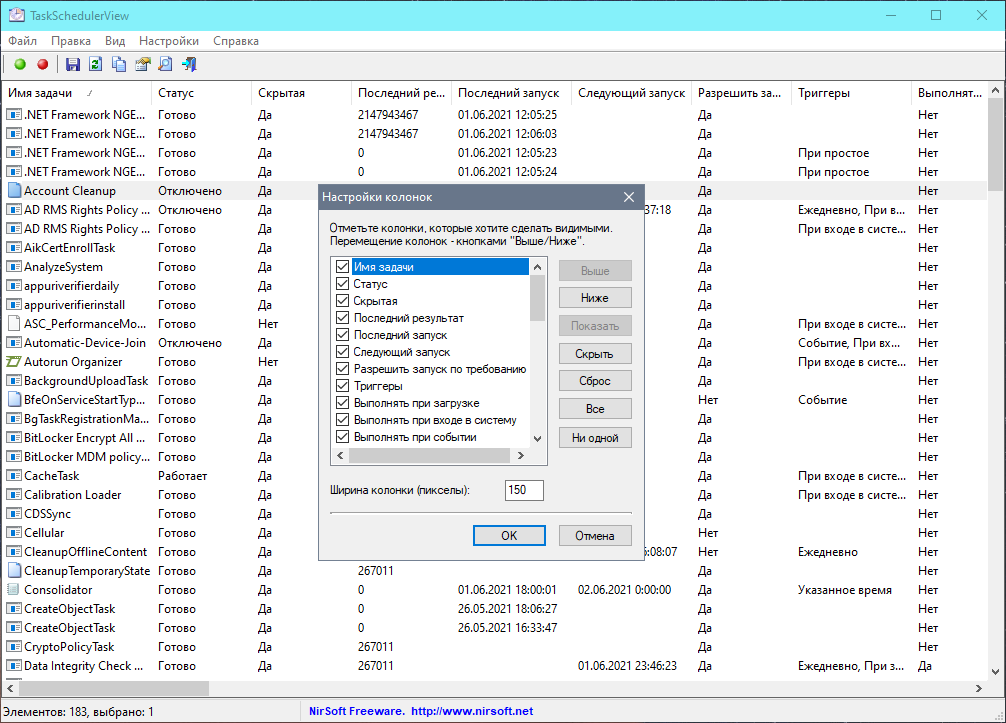Image resolution: width=1006 pixels, height=723 pixels.
Task: Open the nirsoft.net link in the status bar
Action: [x=472, y=711]
